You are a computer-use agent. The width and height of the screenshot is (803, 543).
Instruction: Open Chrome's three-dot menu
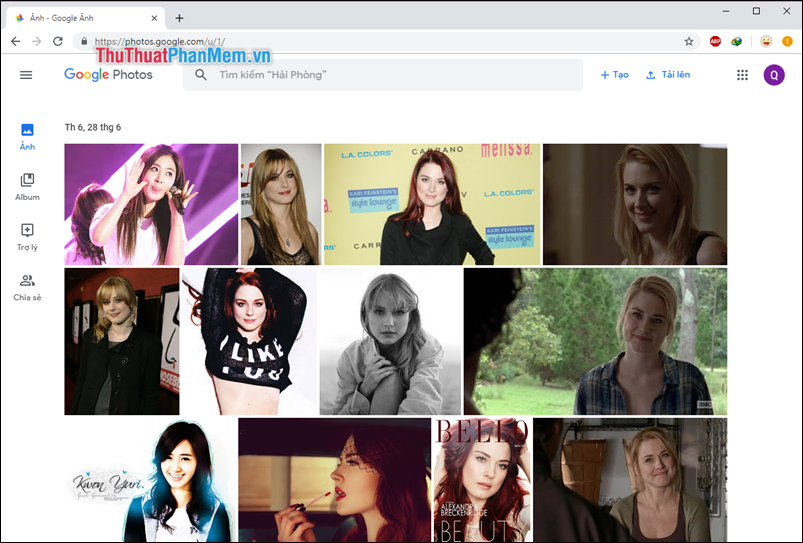[x=787, y=41]
